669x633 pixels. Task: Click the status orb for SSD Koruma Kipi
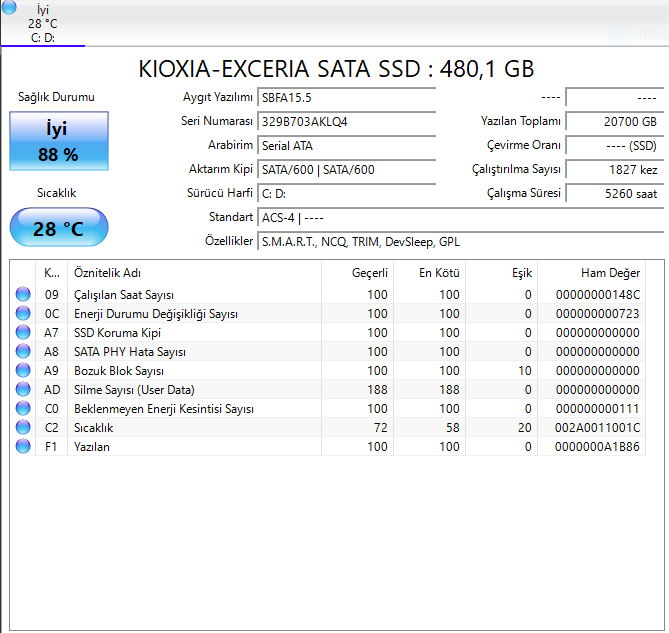(x=23, y=332)
